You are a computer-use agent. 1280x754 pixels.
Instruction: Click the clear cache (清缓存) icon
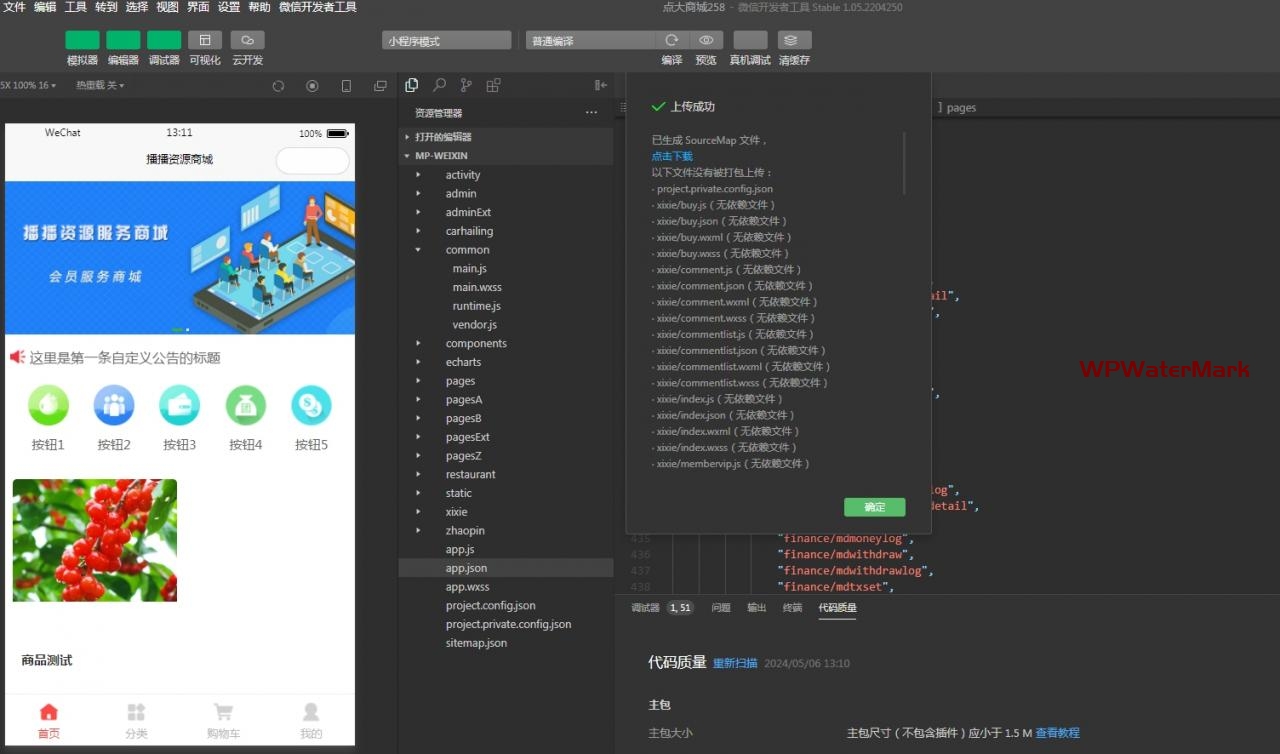coord(794,40)
